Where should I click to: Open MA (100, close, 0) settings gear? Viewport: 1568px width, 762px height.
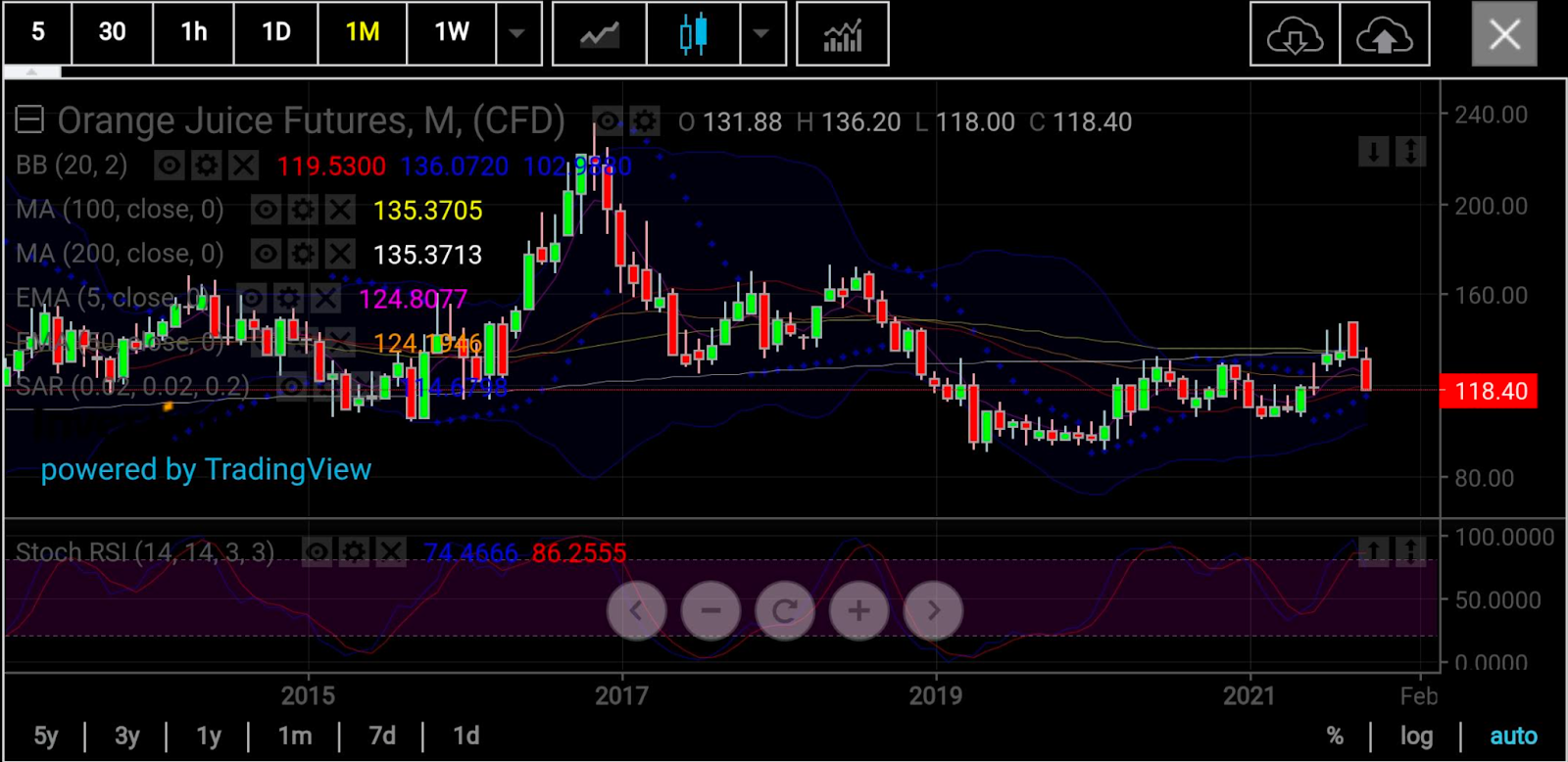(x=303, y=210)
